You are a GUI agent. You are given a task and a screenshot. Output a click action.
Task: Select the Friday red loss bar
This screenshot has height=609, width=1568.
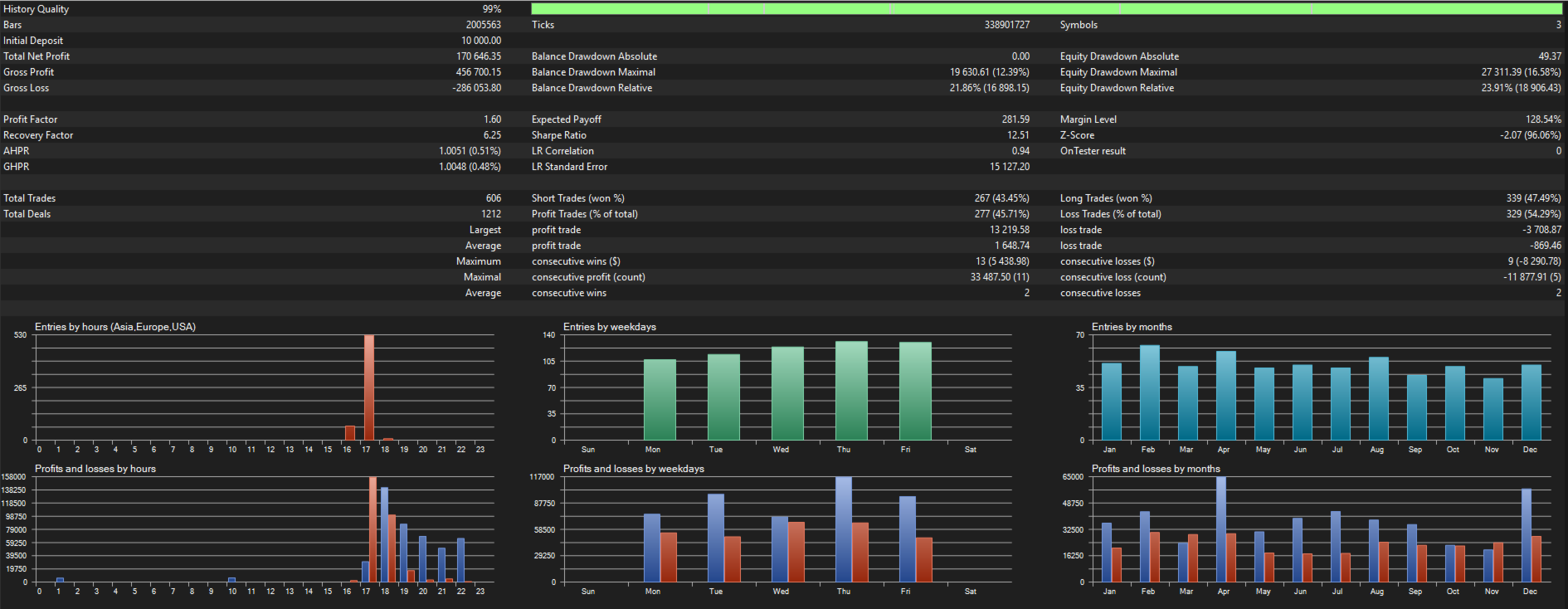tap(924, 560)
